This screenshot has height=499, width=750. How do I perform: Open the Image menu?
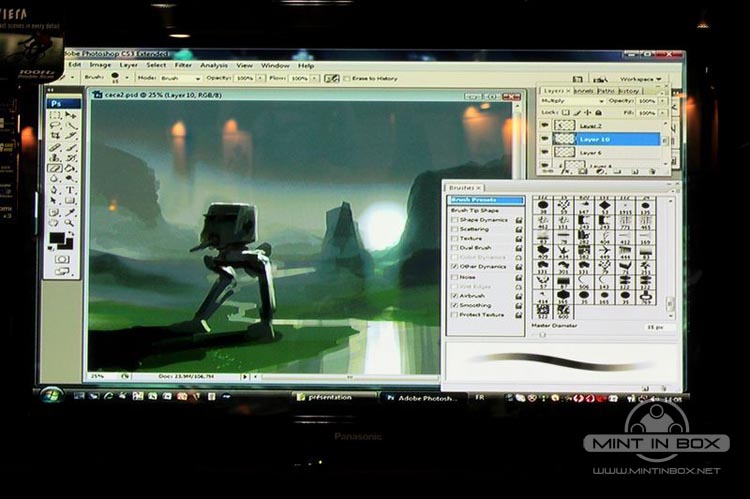point(100,65)
